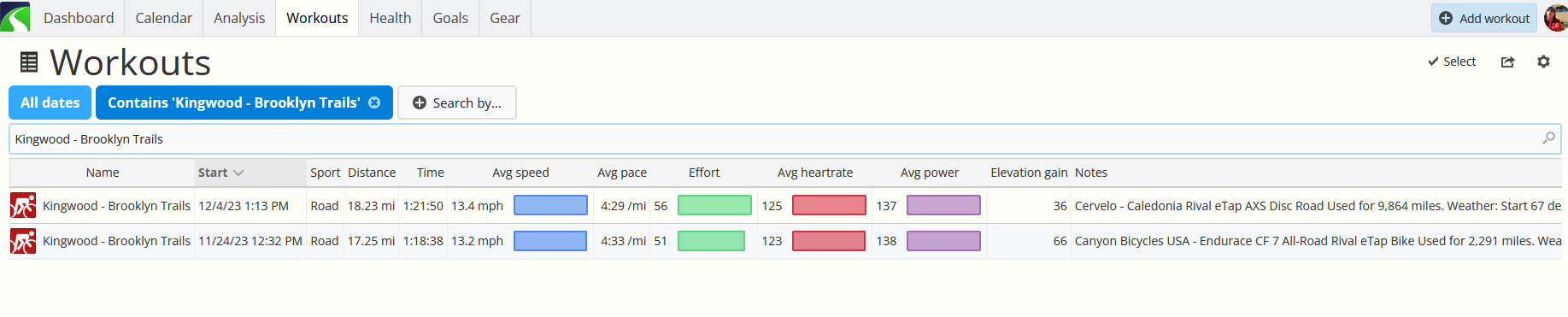Open the All dates filter

click(x=50, y=103)
